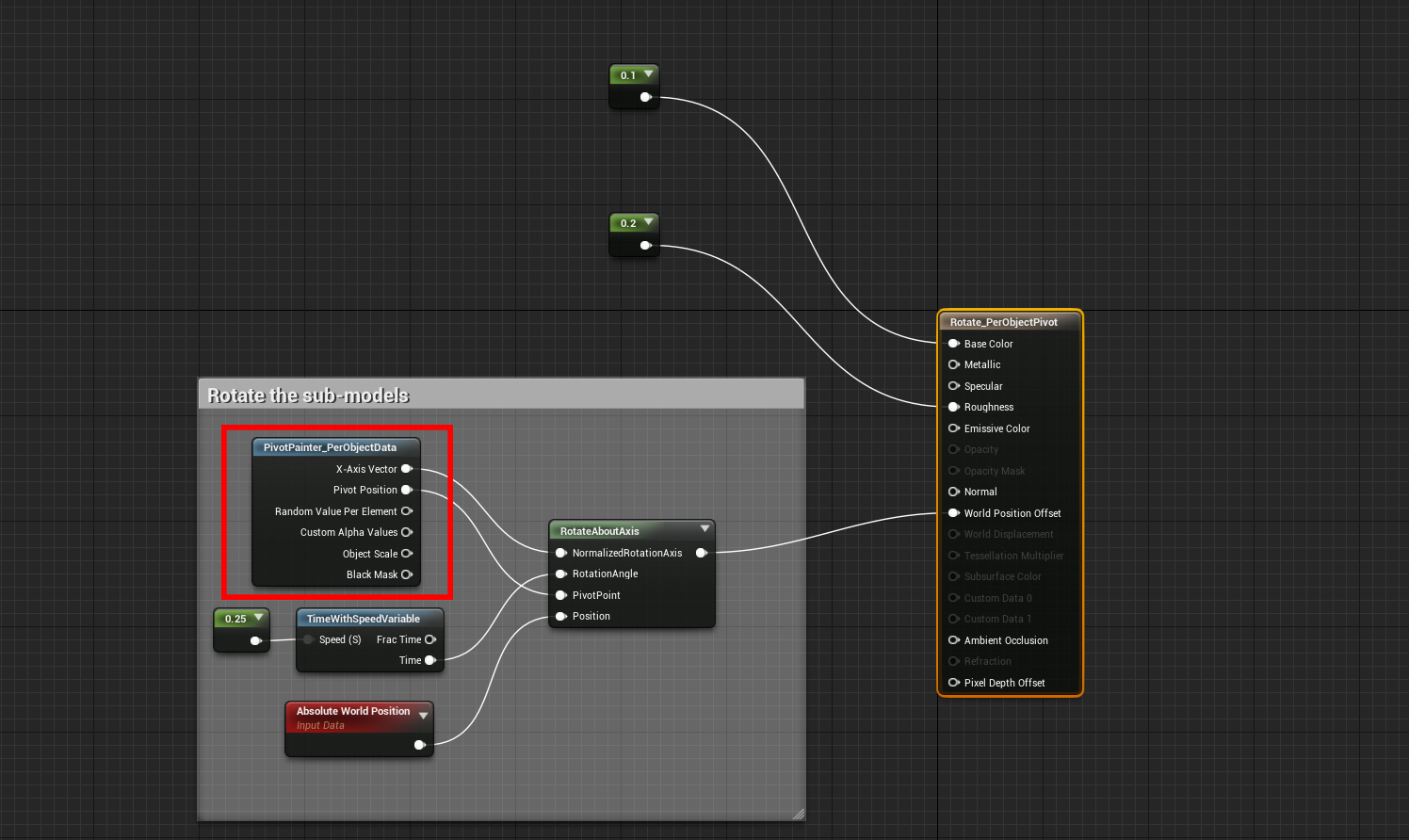Collapse the 0.1 constant node

point(648,74)
